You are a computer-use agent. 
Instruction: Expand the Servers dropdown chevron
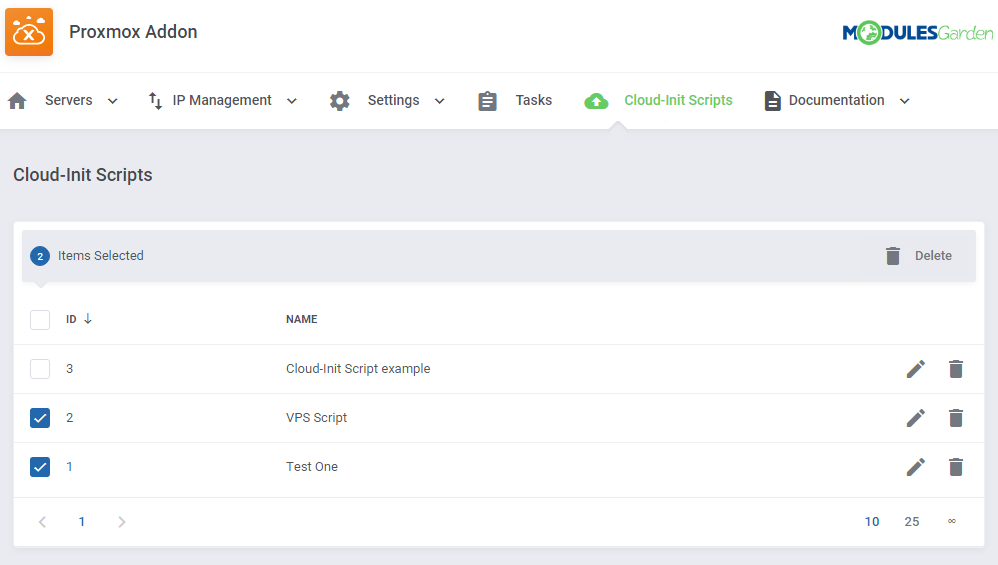113,101
